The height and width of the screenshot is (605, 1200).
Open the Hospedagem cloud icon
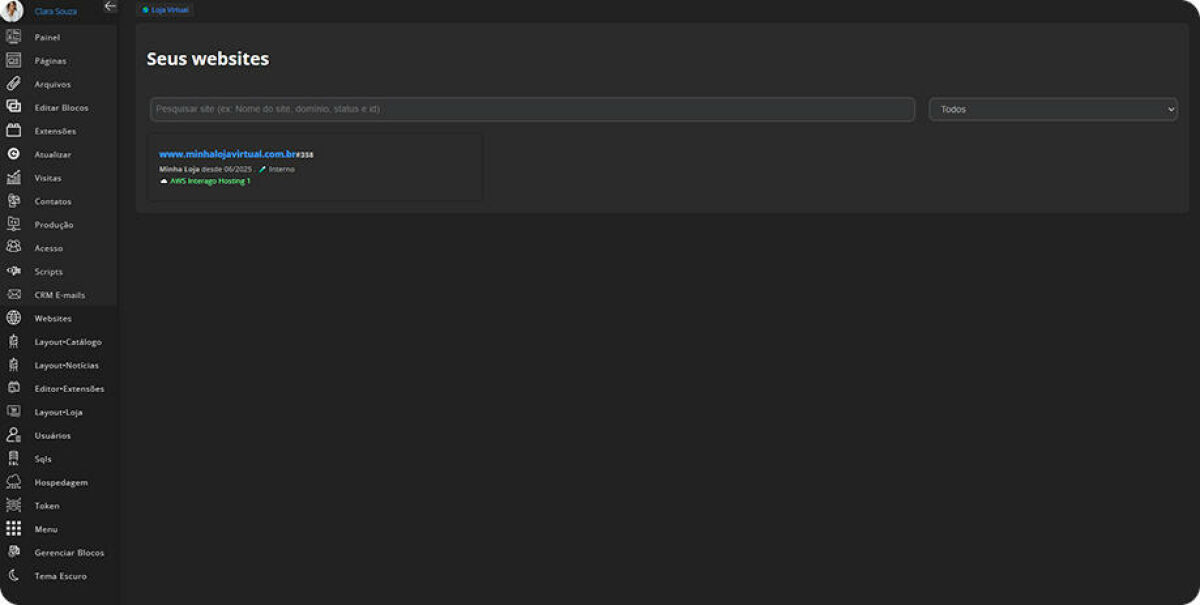point(14,482)
